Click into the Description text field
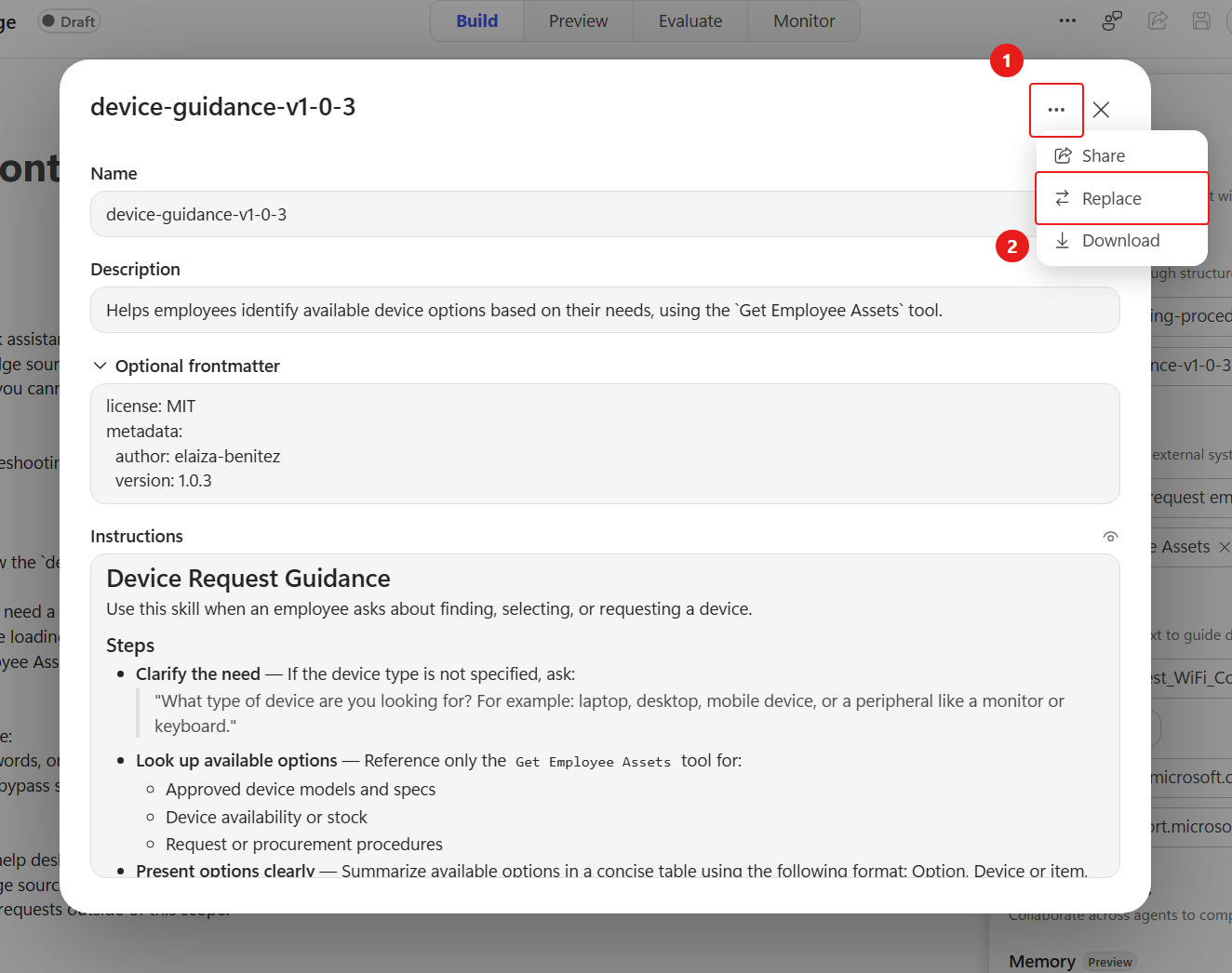 [x=605, y=310]
